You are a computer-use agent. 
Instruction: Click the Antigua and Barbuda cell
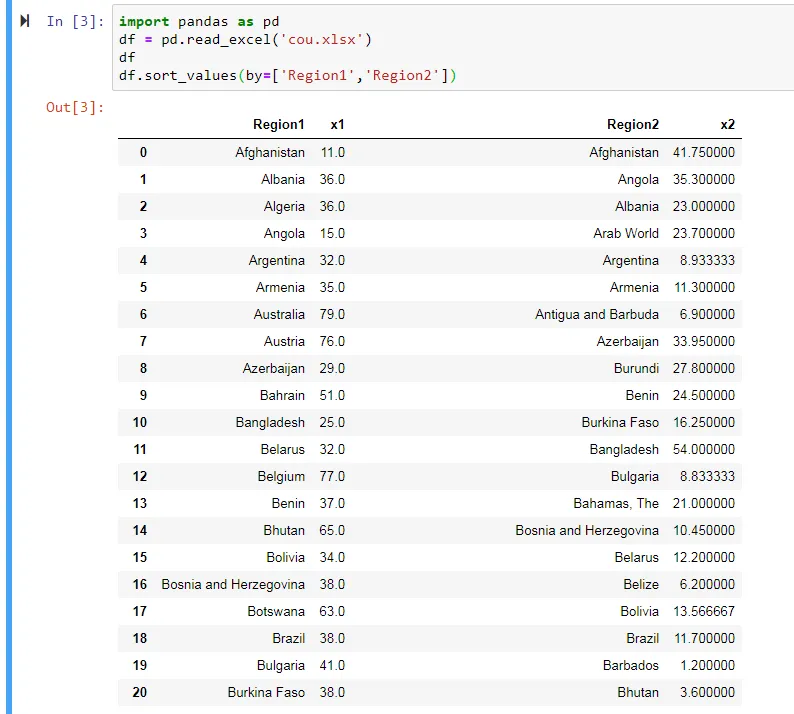597,314
